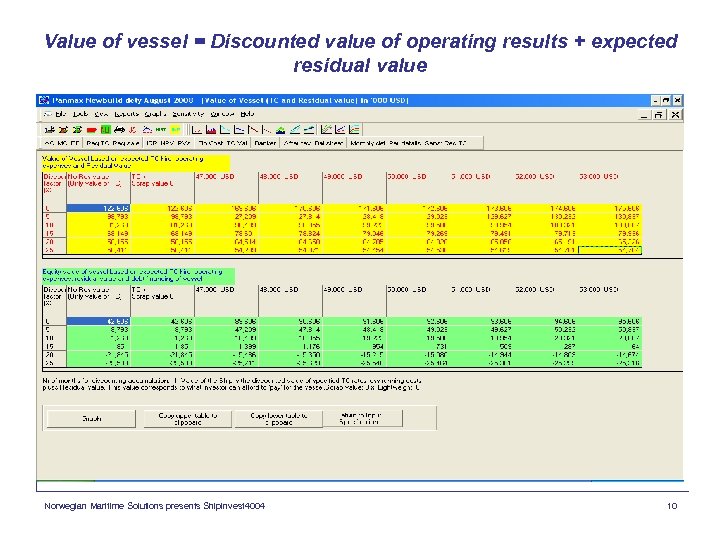This screenshot has width=720, height=540.
Task: Open the File menu
Action: (x=61, y=114)
